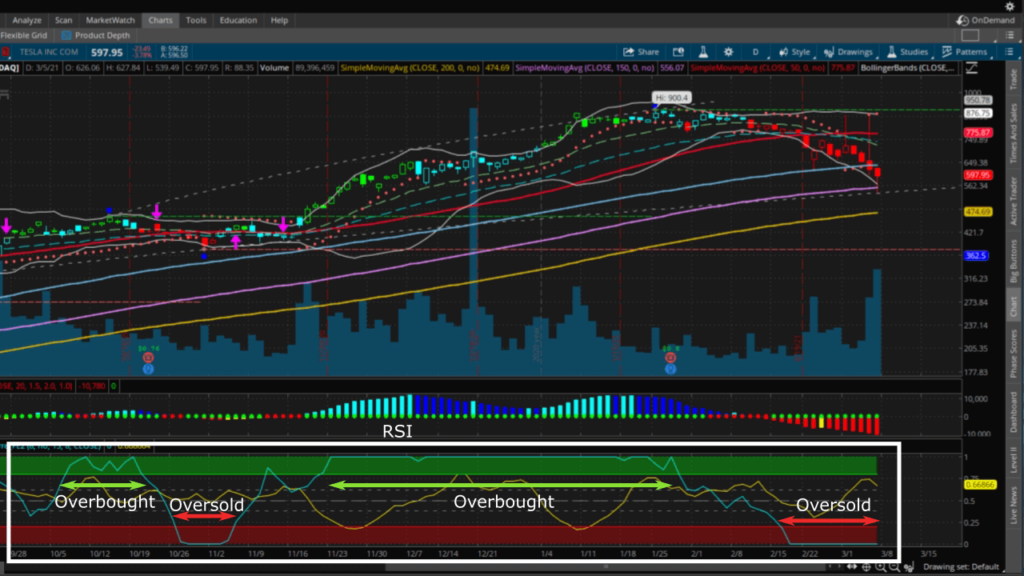Open the list menu beside grid selector
Viewport: 1024px width, 576px height.
1010,35
